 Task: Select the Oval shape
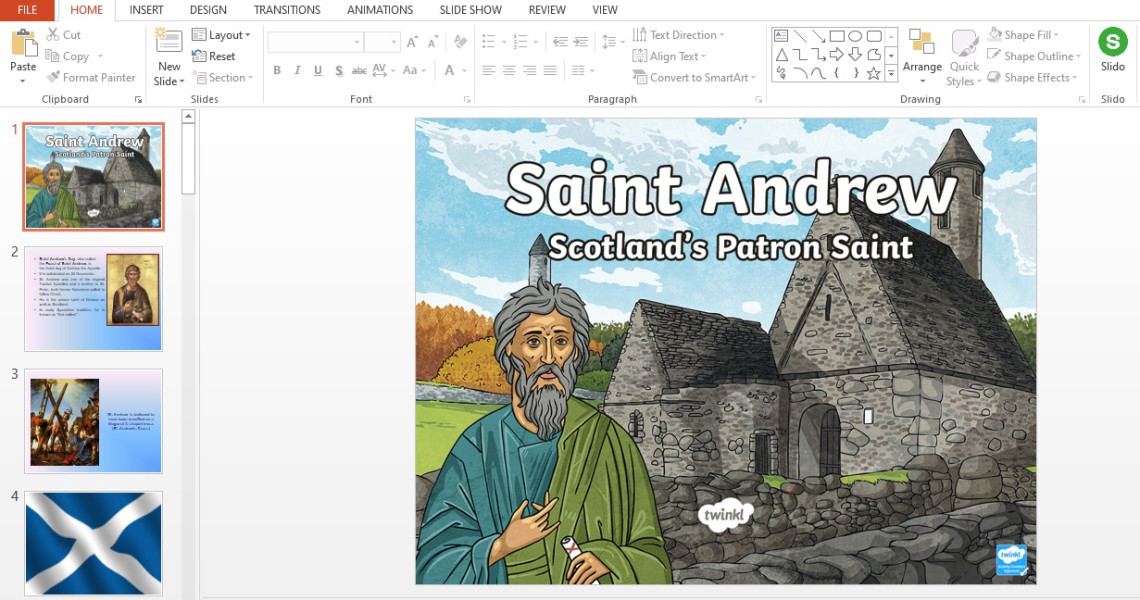855,36
